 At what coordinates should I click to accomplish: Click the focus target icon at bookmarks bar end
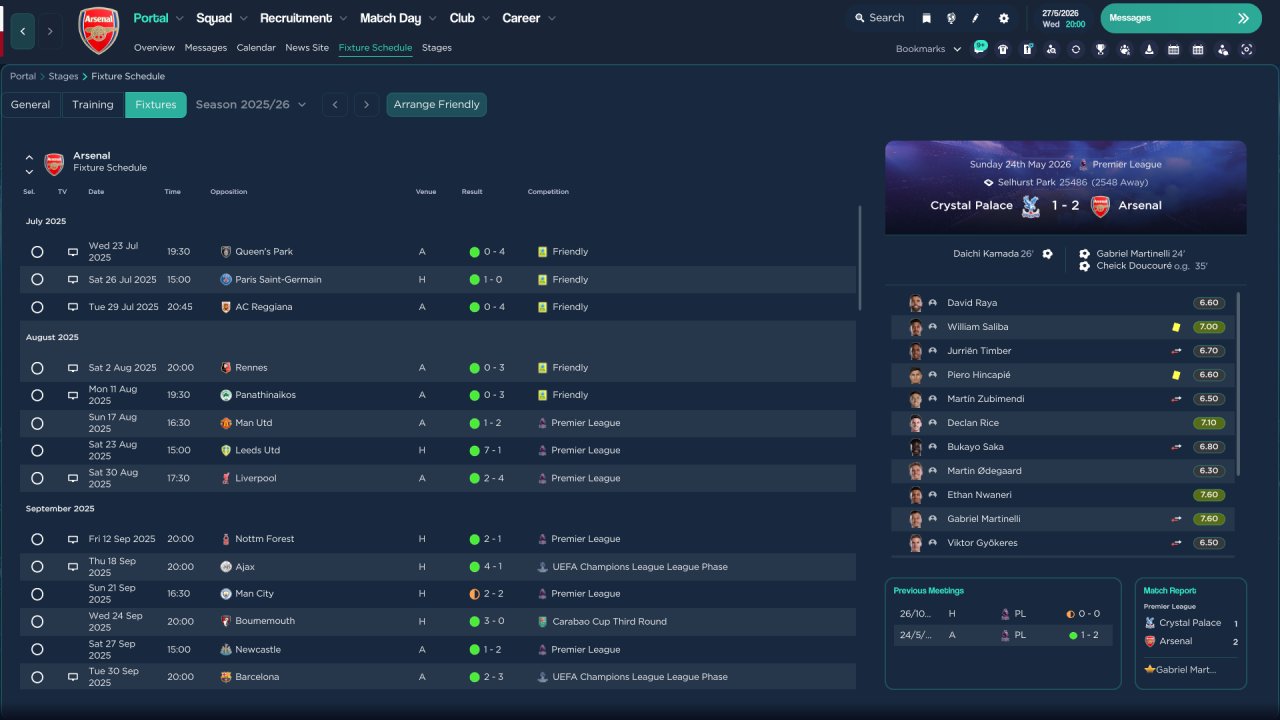[x=1247, y=49]
